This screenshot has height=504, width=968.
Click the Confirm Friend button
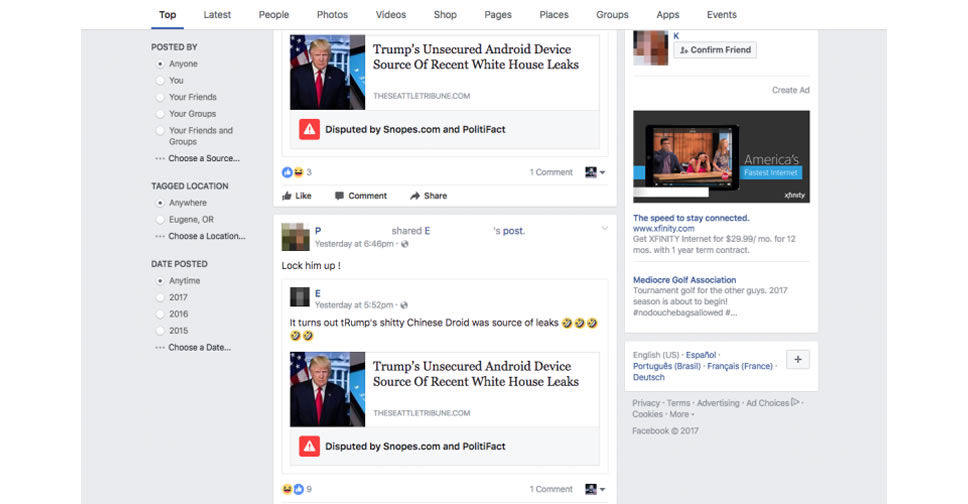tap(715, 50)
